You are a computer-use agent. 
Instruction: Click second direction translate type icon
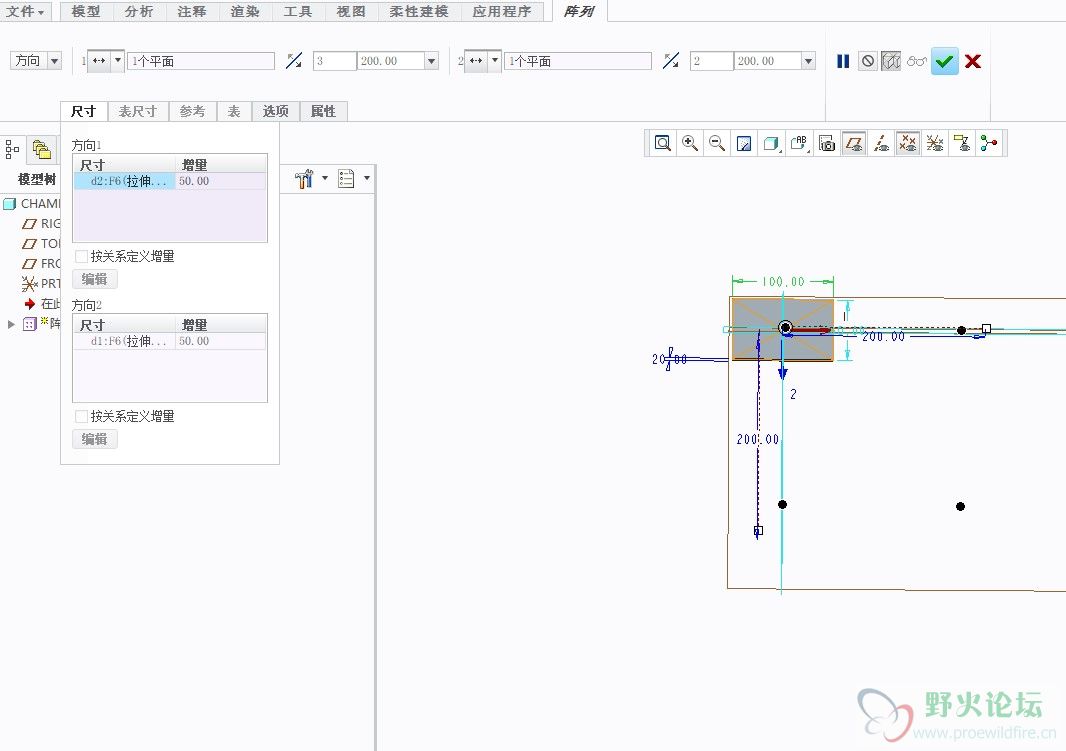(477, 60)
